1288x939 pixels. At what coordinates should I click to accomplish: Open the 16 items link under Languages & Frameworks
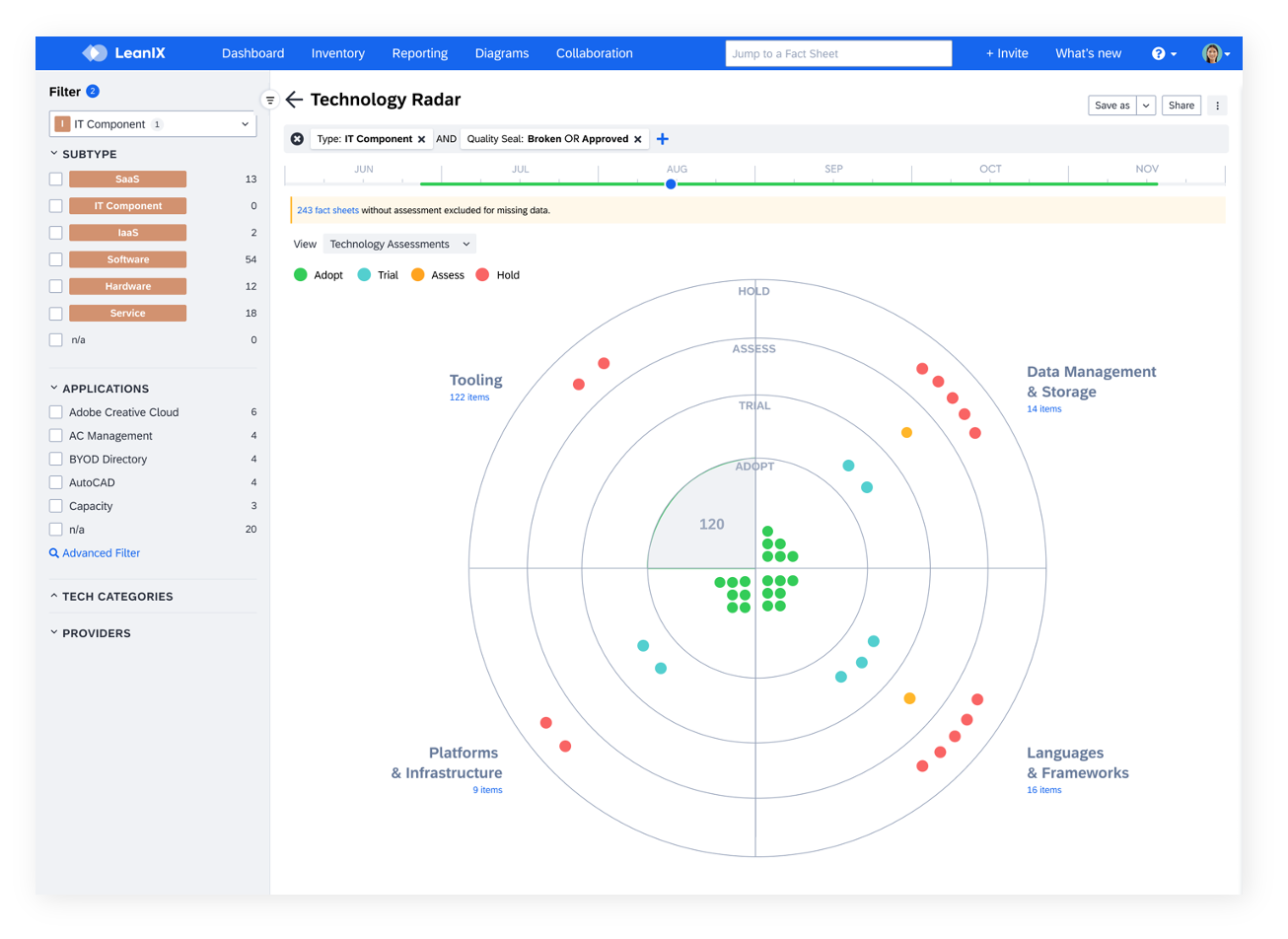[x=1044, y=790]
